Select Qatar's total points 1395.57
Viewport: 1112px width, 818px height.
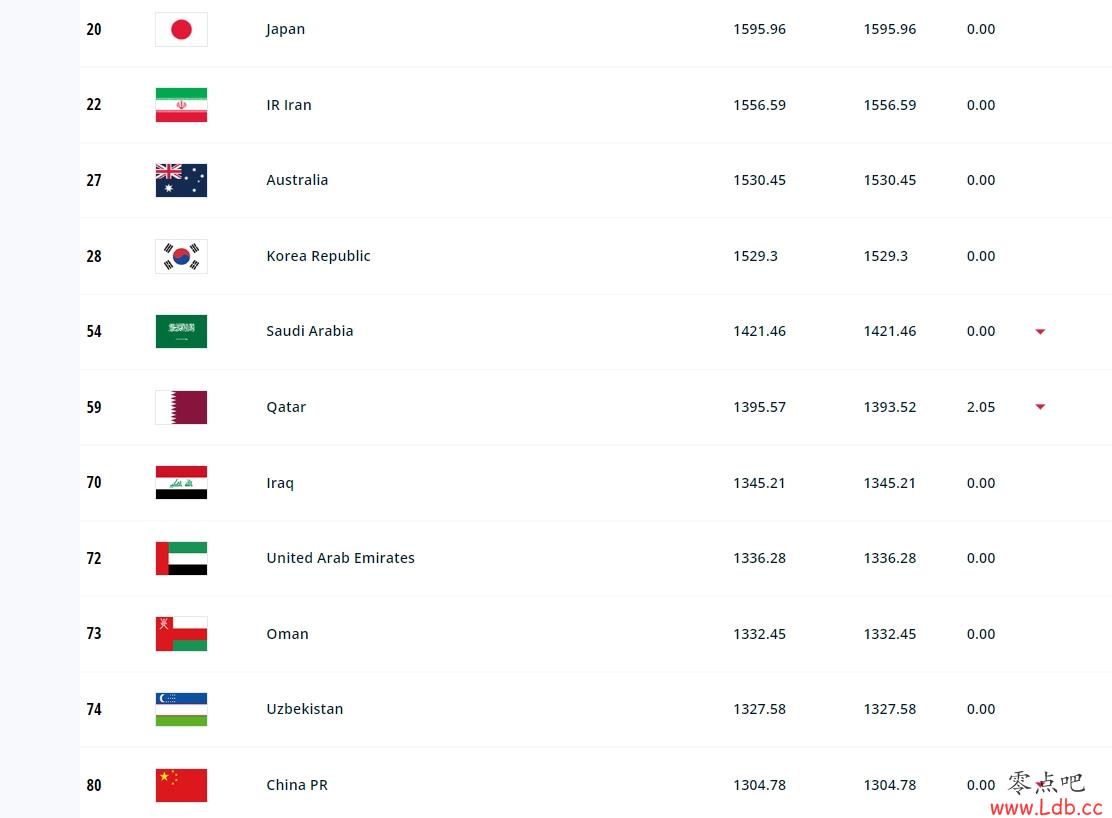760,407
